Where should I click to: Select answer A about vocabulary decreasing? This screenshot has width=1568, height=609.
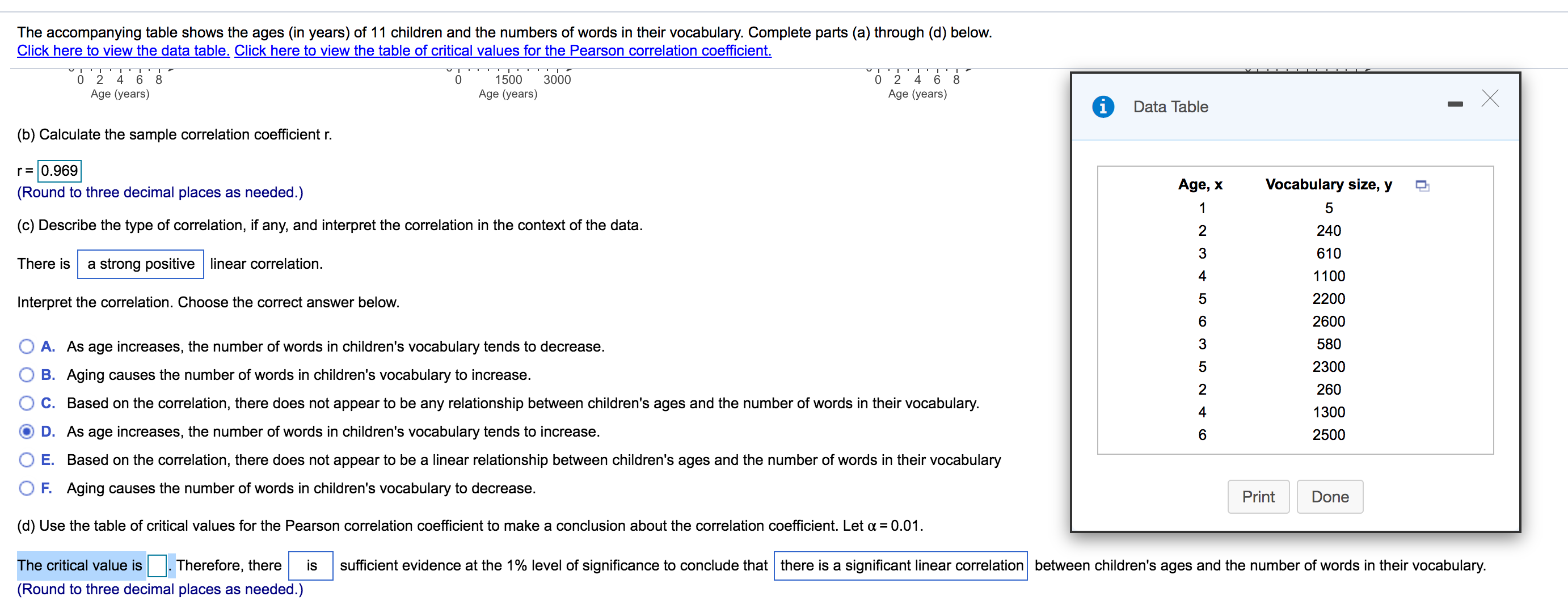click(x=26, y=346)
